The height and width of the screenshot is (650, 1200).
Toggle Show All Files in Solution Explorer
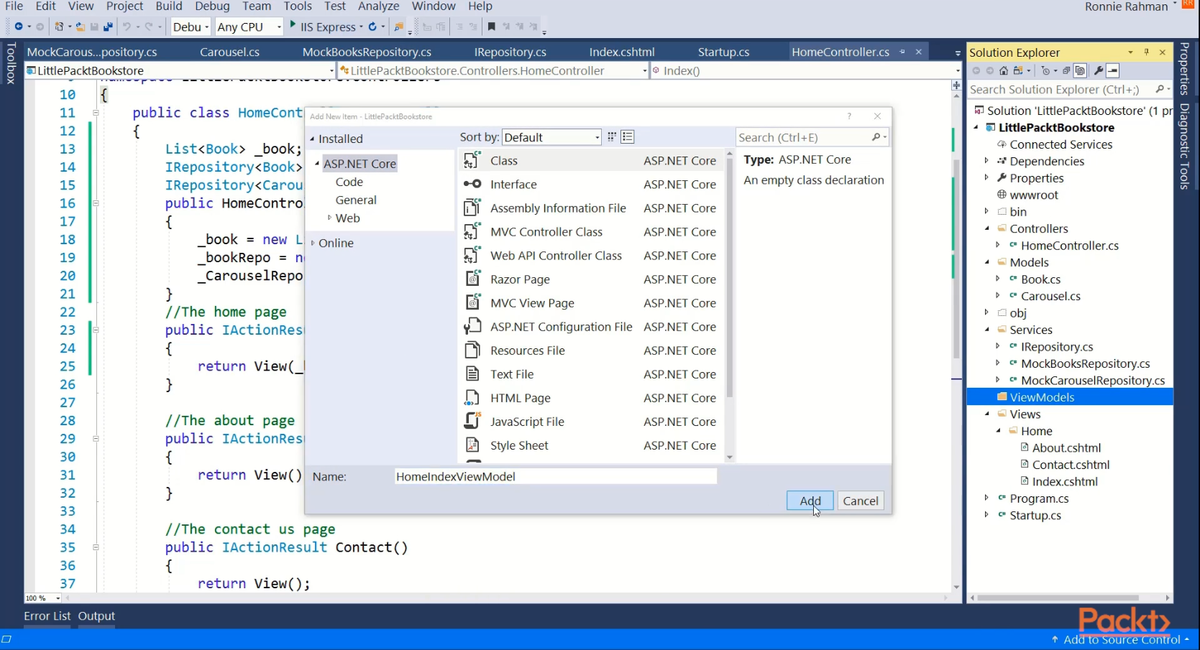pyautogui.click(x=1081, y=71)
